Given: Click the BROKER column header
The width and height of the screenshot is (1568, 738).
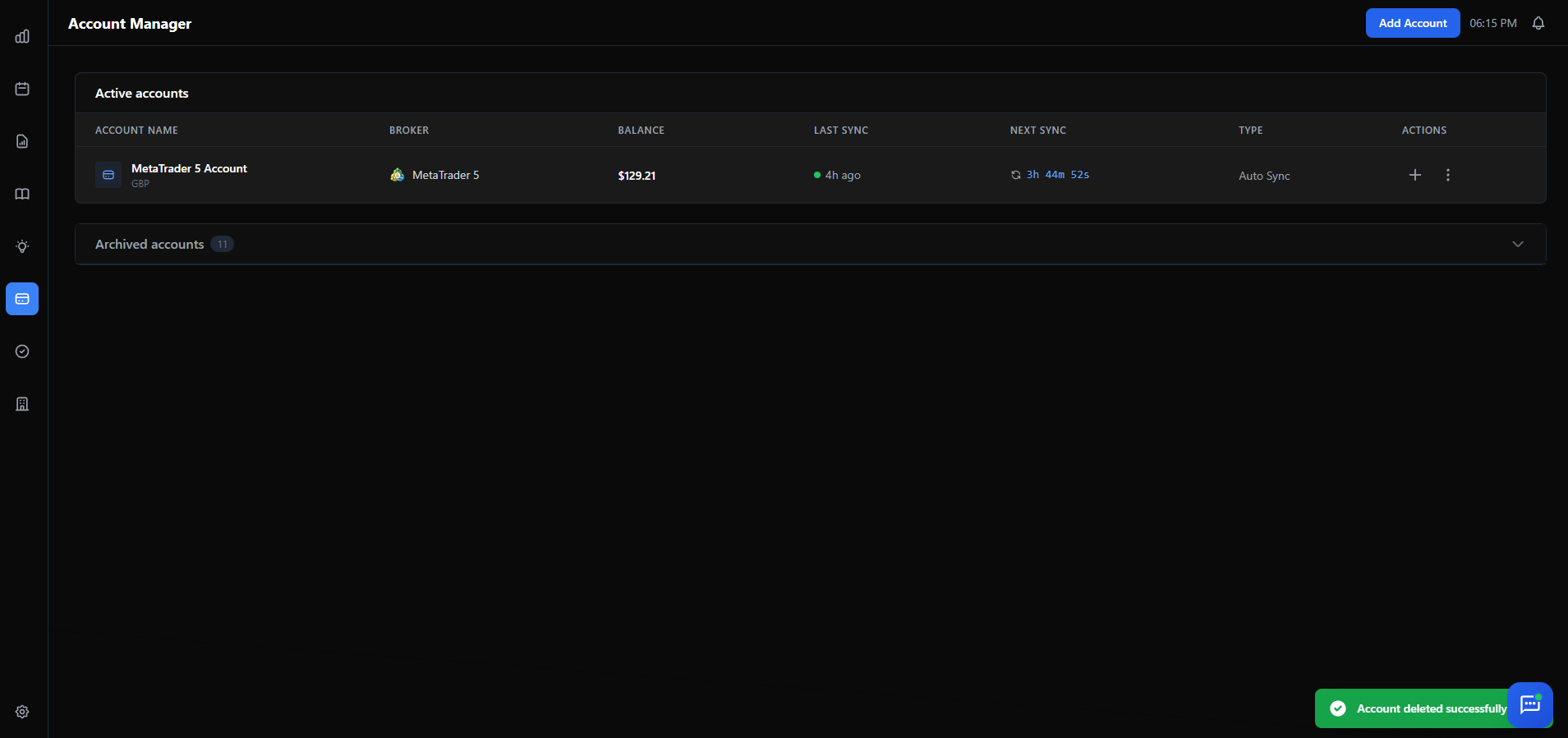Looking at the screenshot, I should point(409,131).
